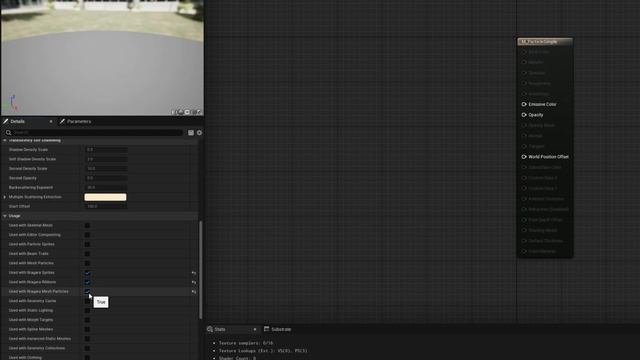640x360 pixels.
Task: Enable Used with Morph Targets
Action: point(87,320)
